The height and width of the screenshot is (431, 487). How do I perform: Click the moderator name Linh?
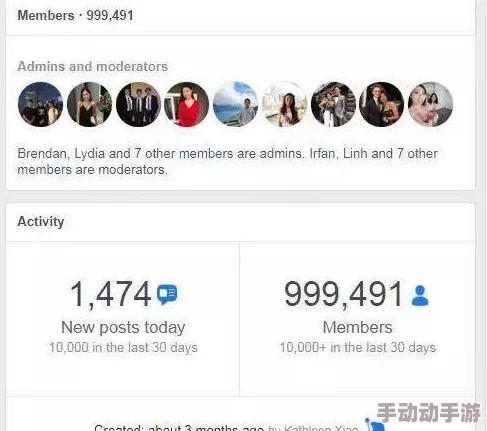tap(355, 154)
